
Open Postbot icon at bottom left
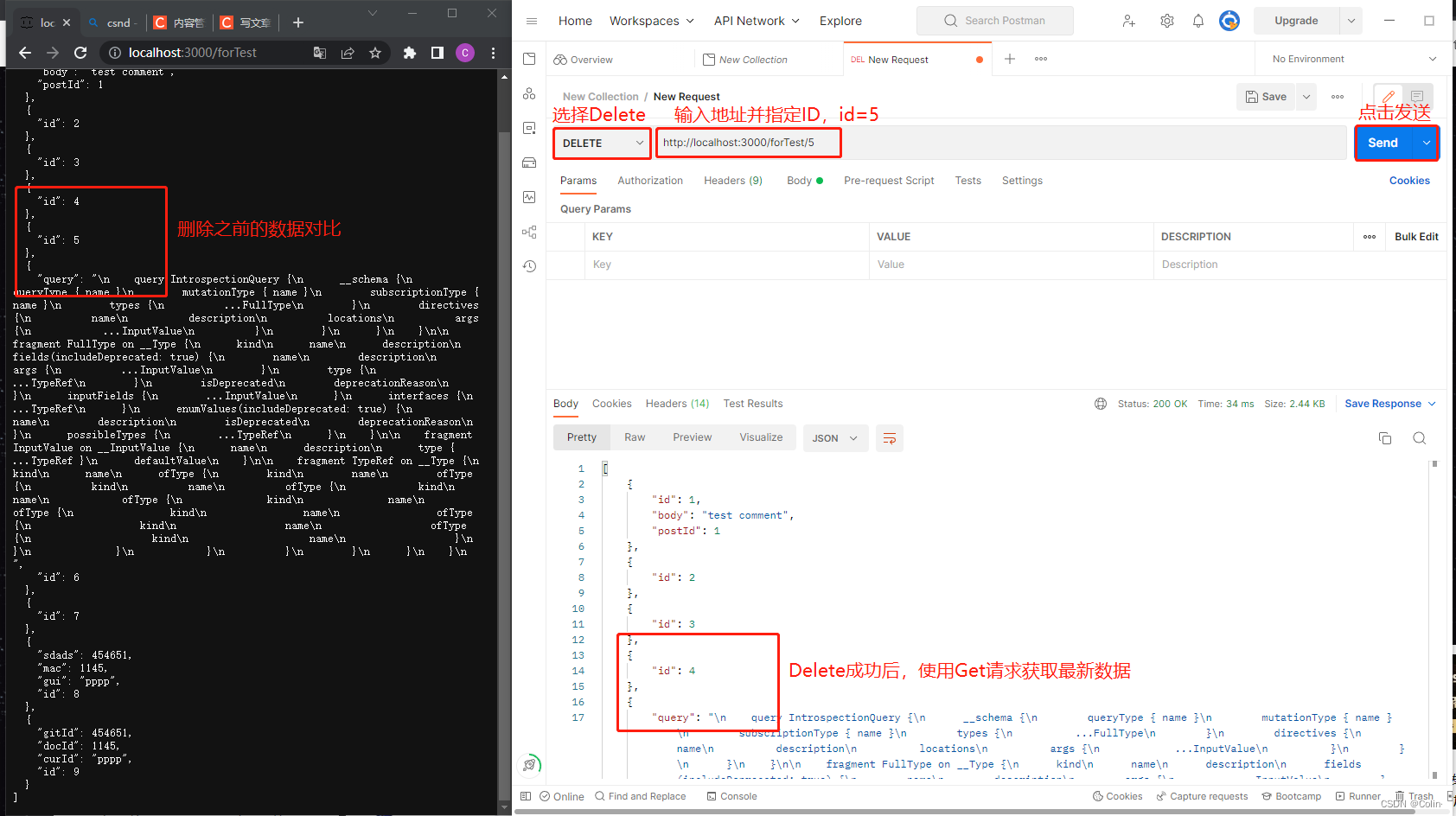(x=529, y=764)
